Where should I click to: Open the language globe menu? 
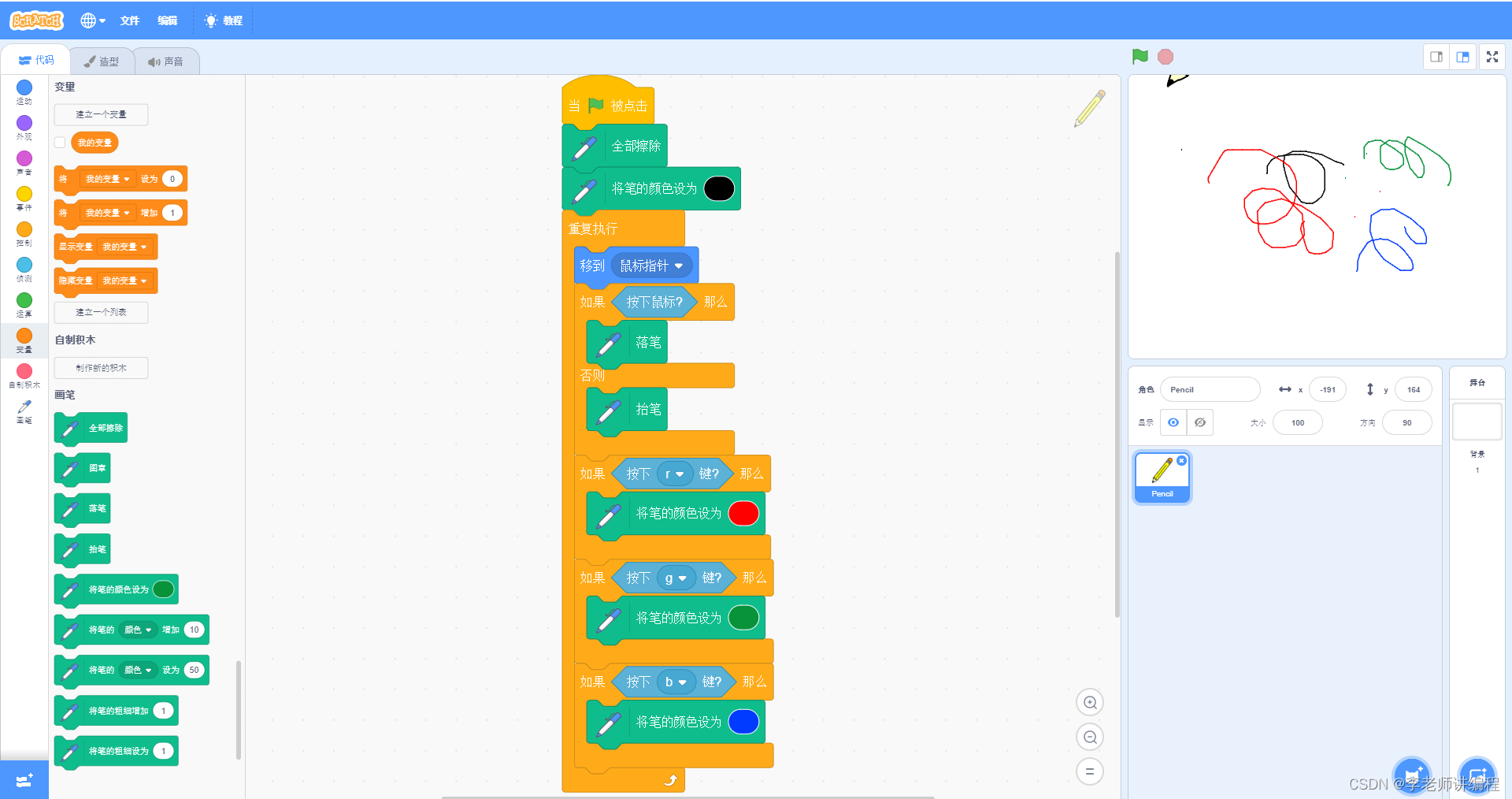pyautogui.click(x=92, y=20)
